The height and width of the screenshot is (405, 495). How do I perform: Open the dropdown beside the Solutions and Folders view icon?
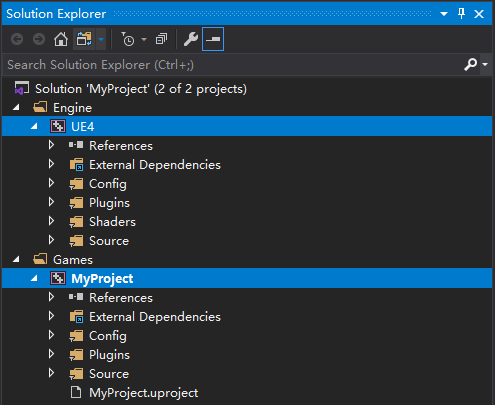[101, 39]
